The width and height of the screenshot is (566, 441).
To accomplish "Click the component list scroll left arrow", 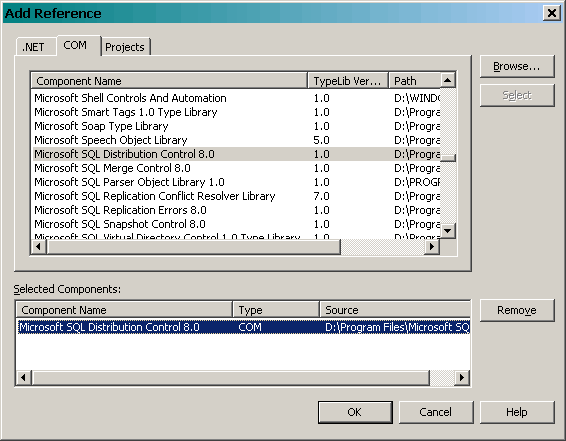I will (39, 247).
